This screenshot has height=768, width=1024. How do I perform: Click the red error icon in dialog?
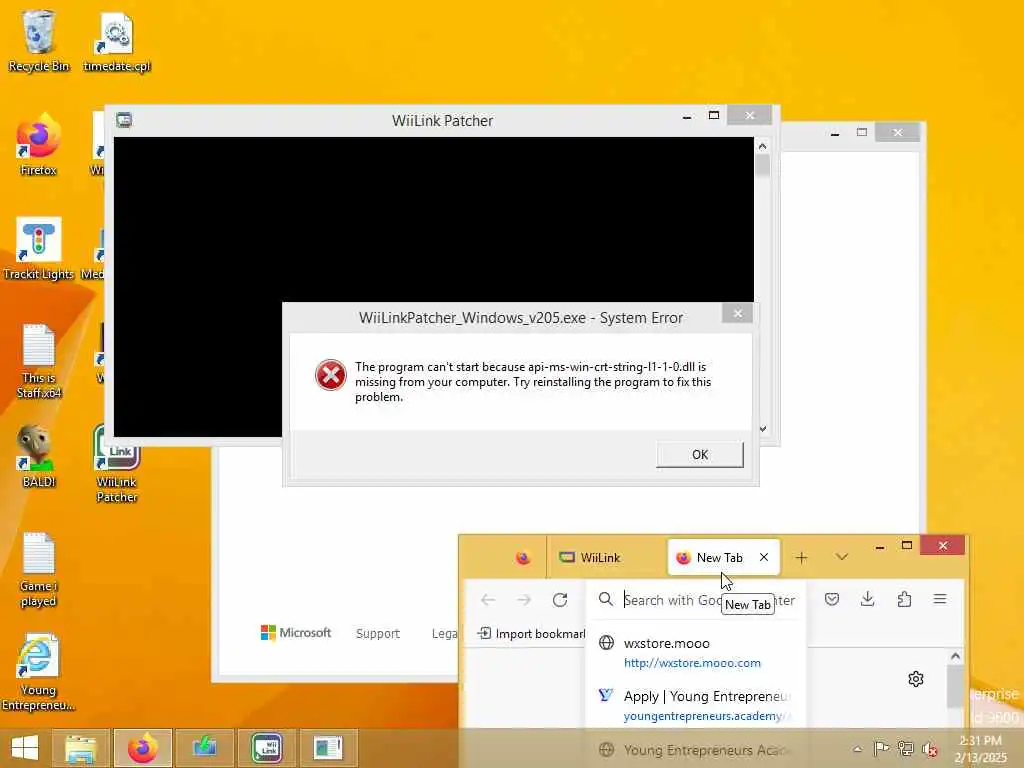(330, 375)
